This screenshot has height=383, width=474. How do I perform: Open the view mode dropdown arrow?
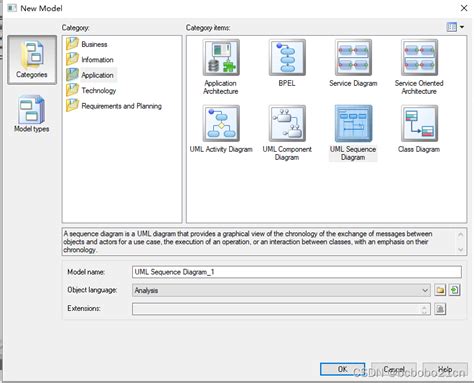coord(462,27)
